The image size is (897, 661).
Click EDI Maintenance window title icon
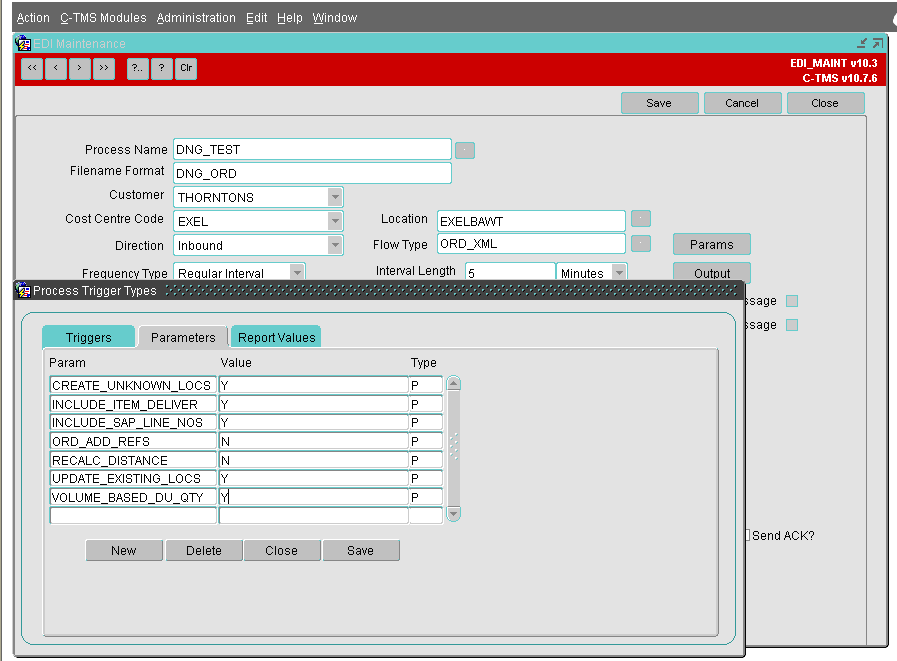(23, 43)
